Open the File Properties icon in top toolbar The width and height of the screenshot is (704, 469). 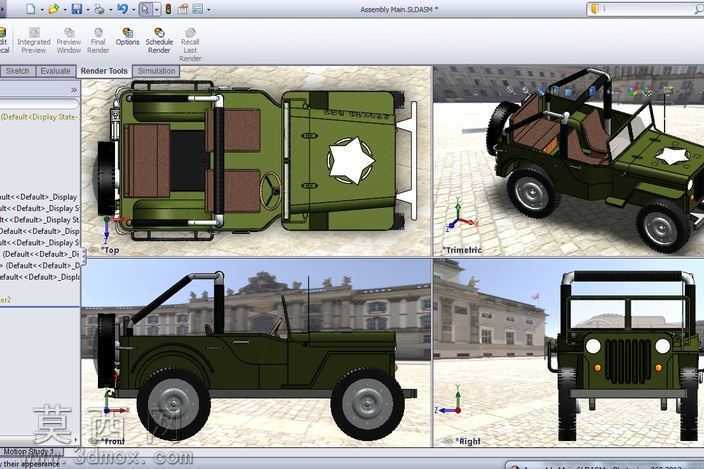[183, 9]
